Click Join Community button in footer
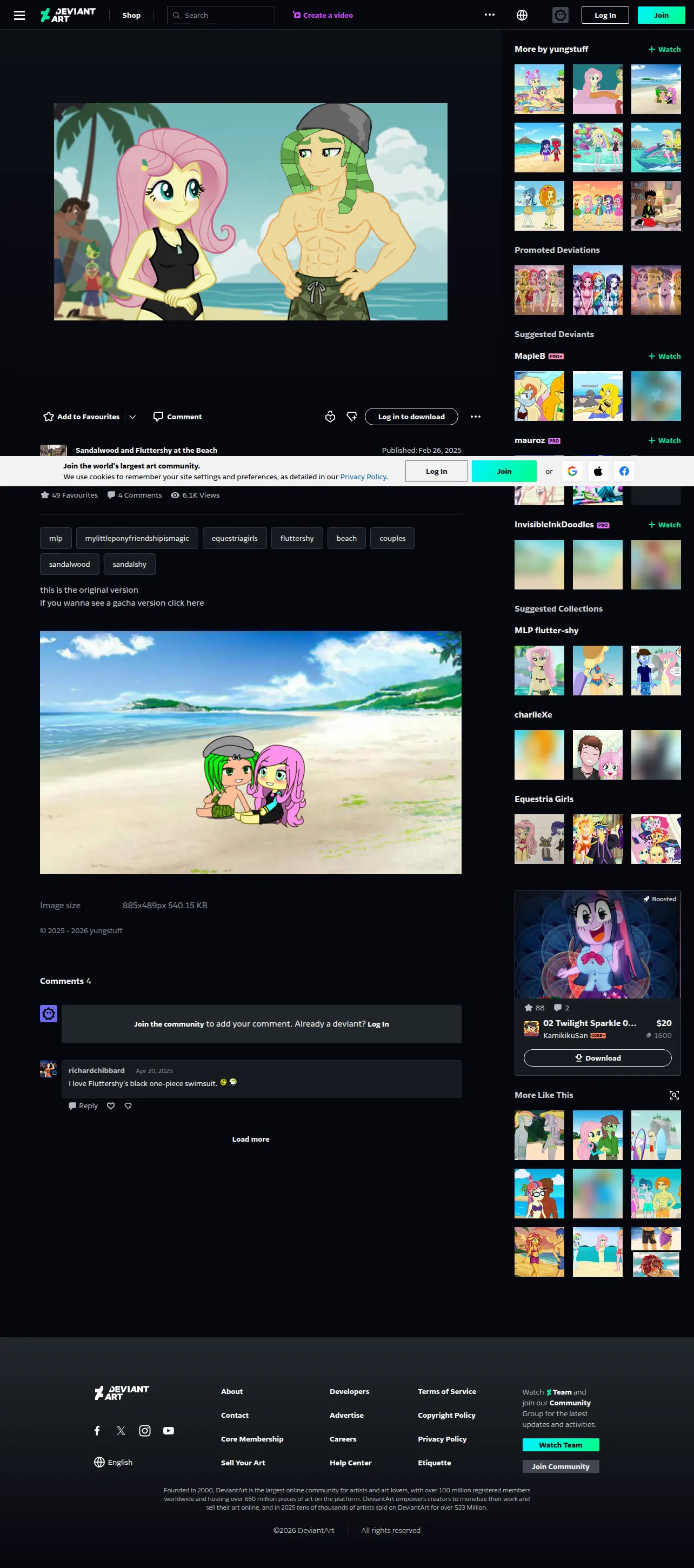 [560, 1466]
